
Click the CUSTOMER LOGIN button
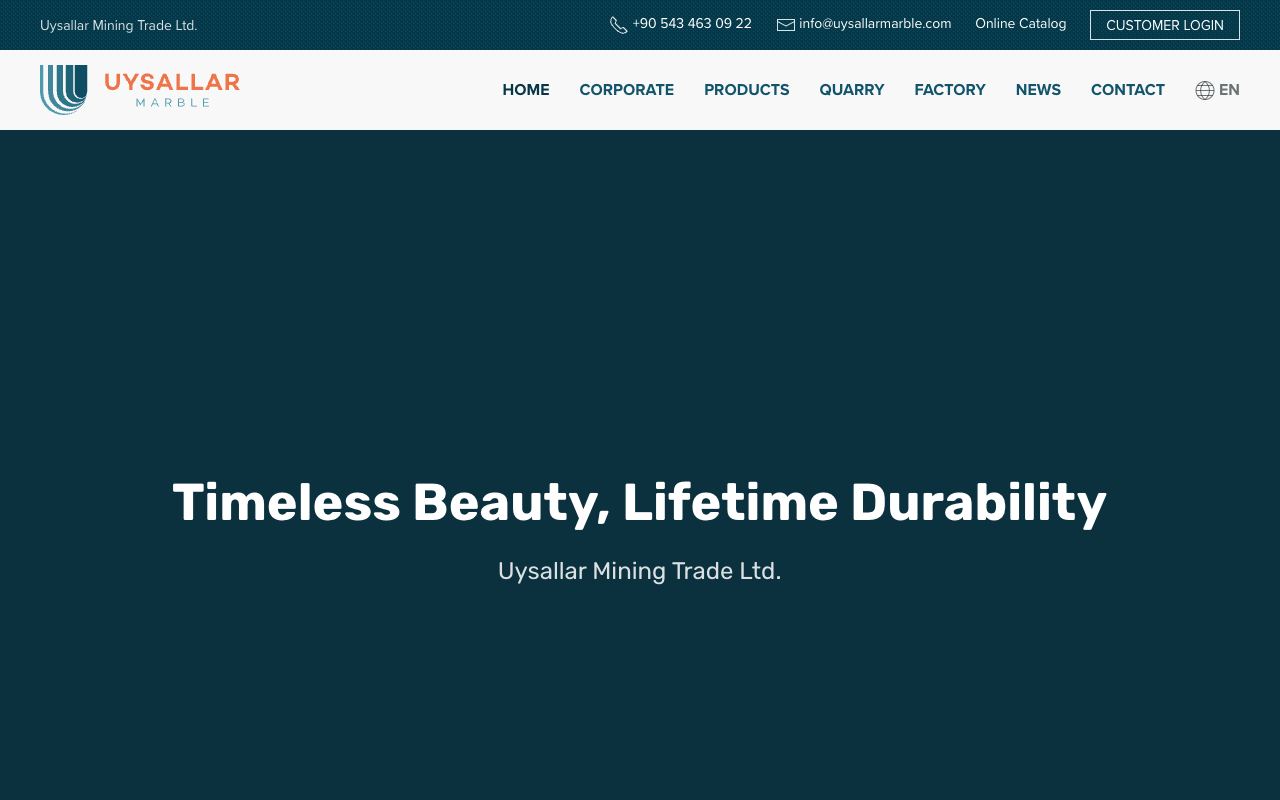[x=1165, y=25]
